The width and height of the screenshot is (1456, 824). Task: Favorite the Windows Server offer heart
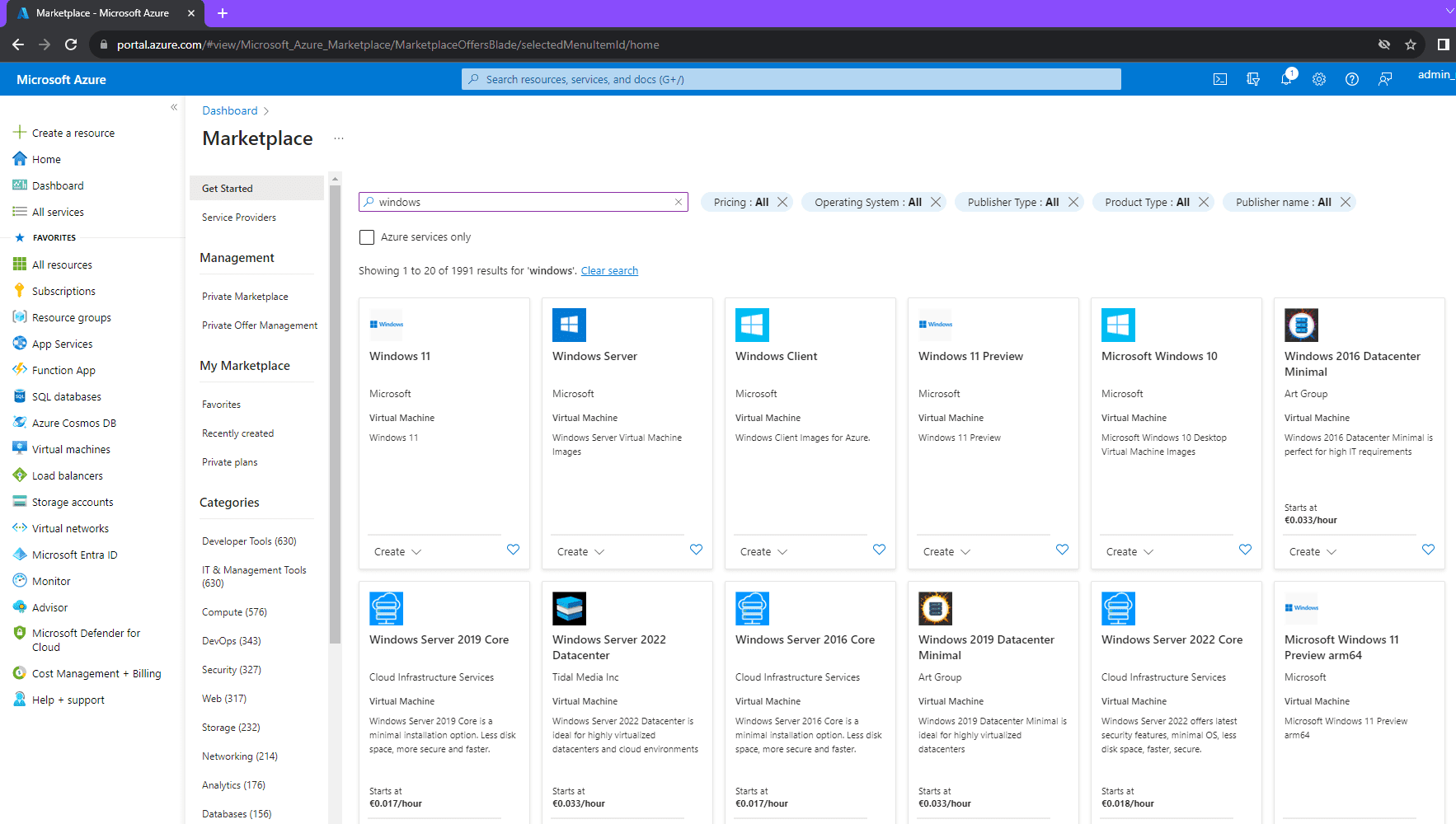pyautogui.click(x=696, y=550)
